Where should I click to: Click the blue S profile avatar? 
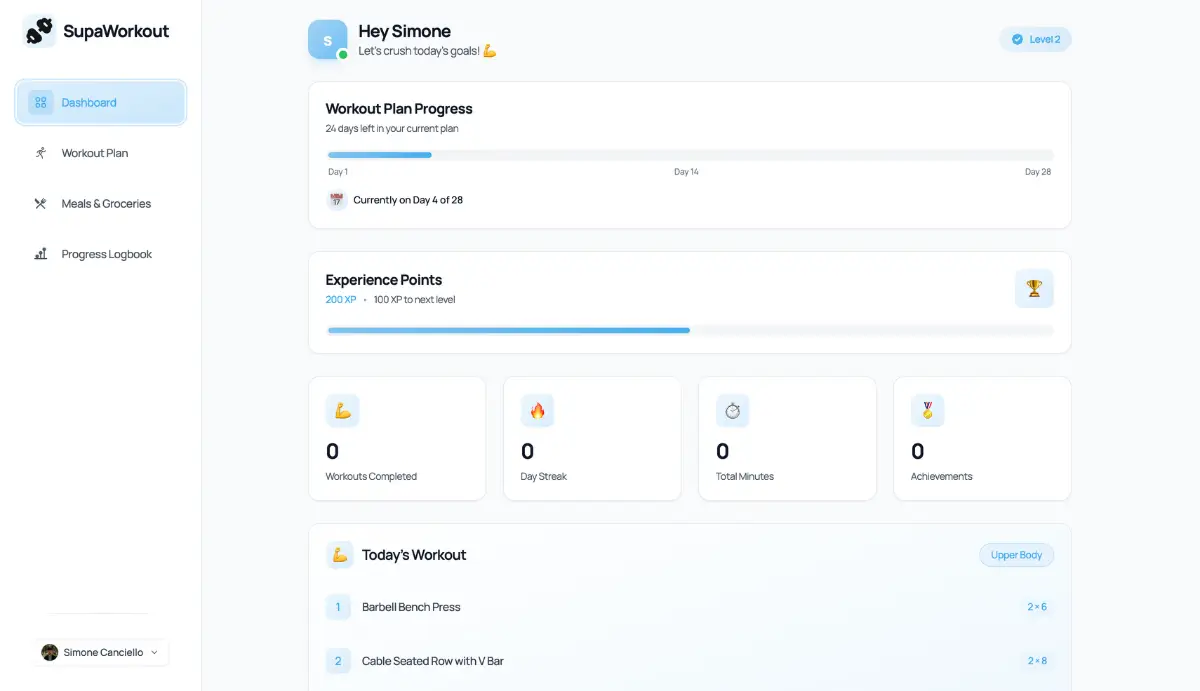tap(327, 40)
